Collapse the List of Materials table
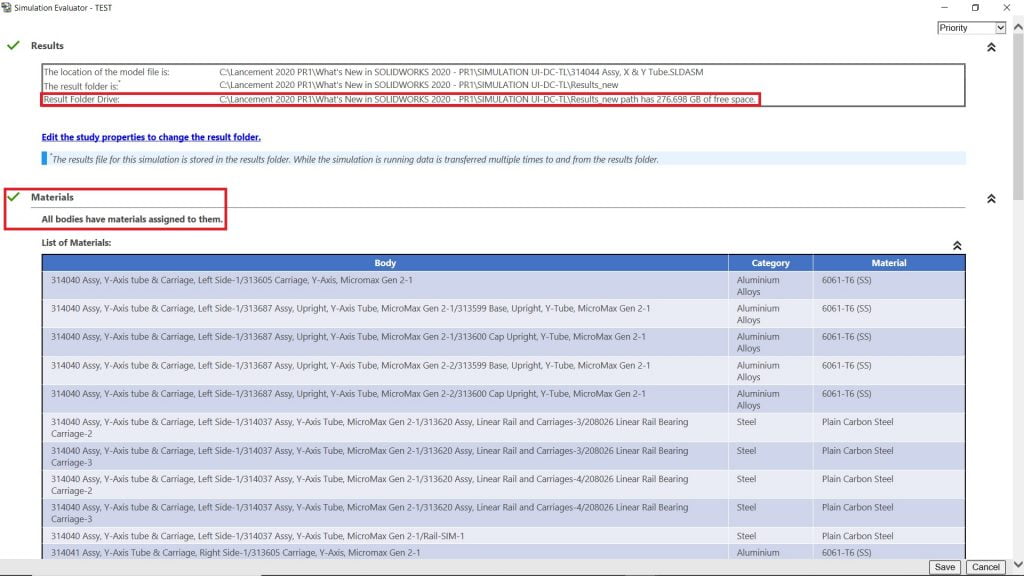The image size is (1024, 576). (x=957, y=246)
